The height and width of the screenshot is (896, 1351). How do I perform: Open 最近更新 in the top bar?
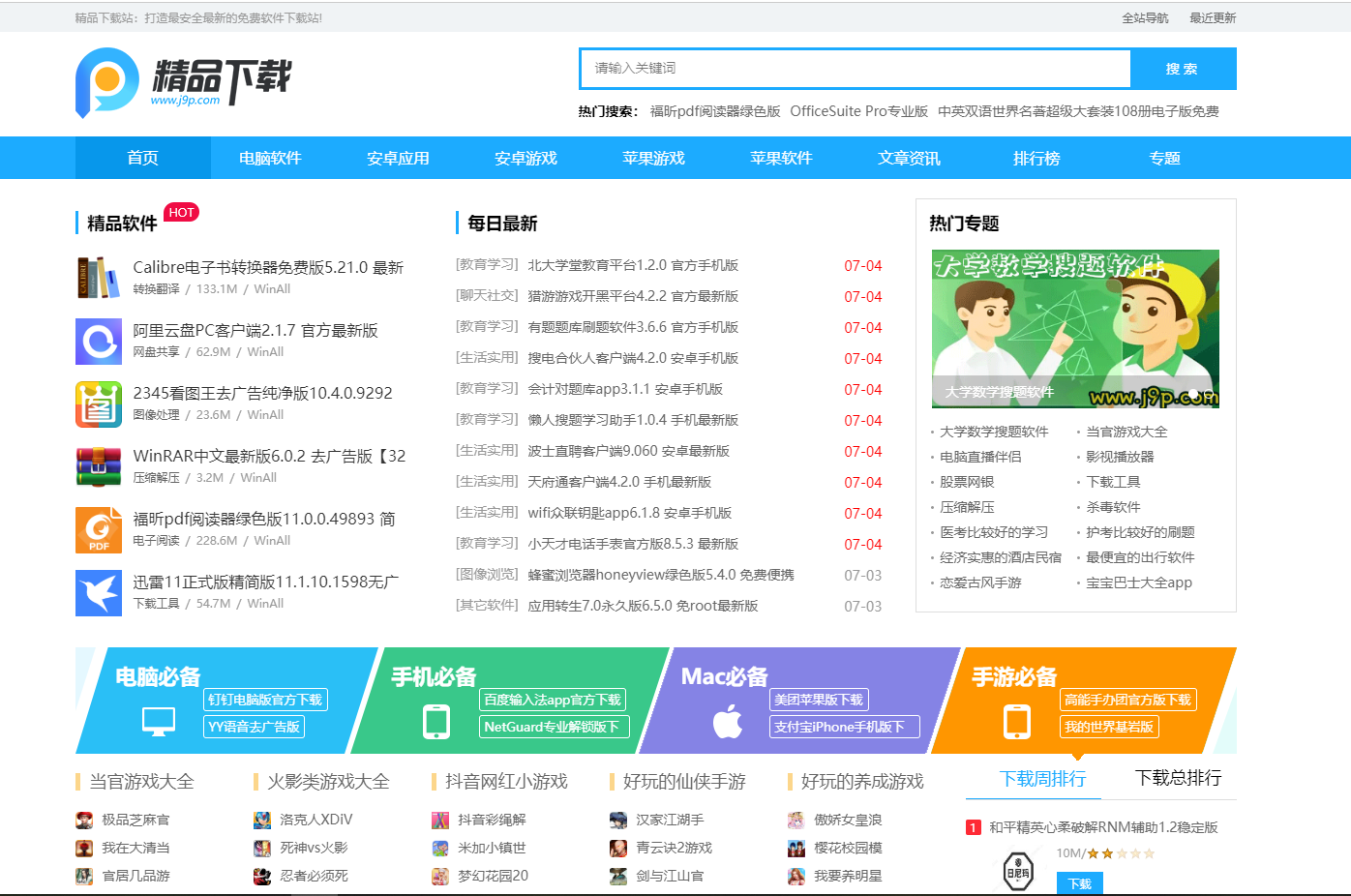[x=1213, y=17]
